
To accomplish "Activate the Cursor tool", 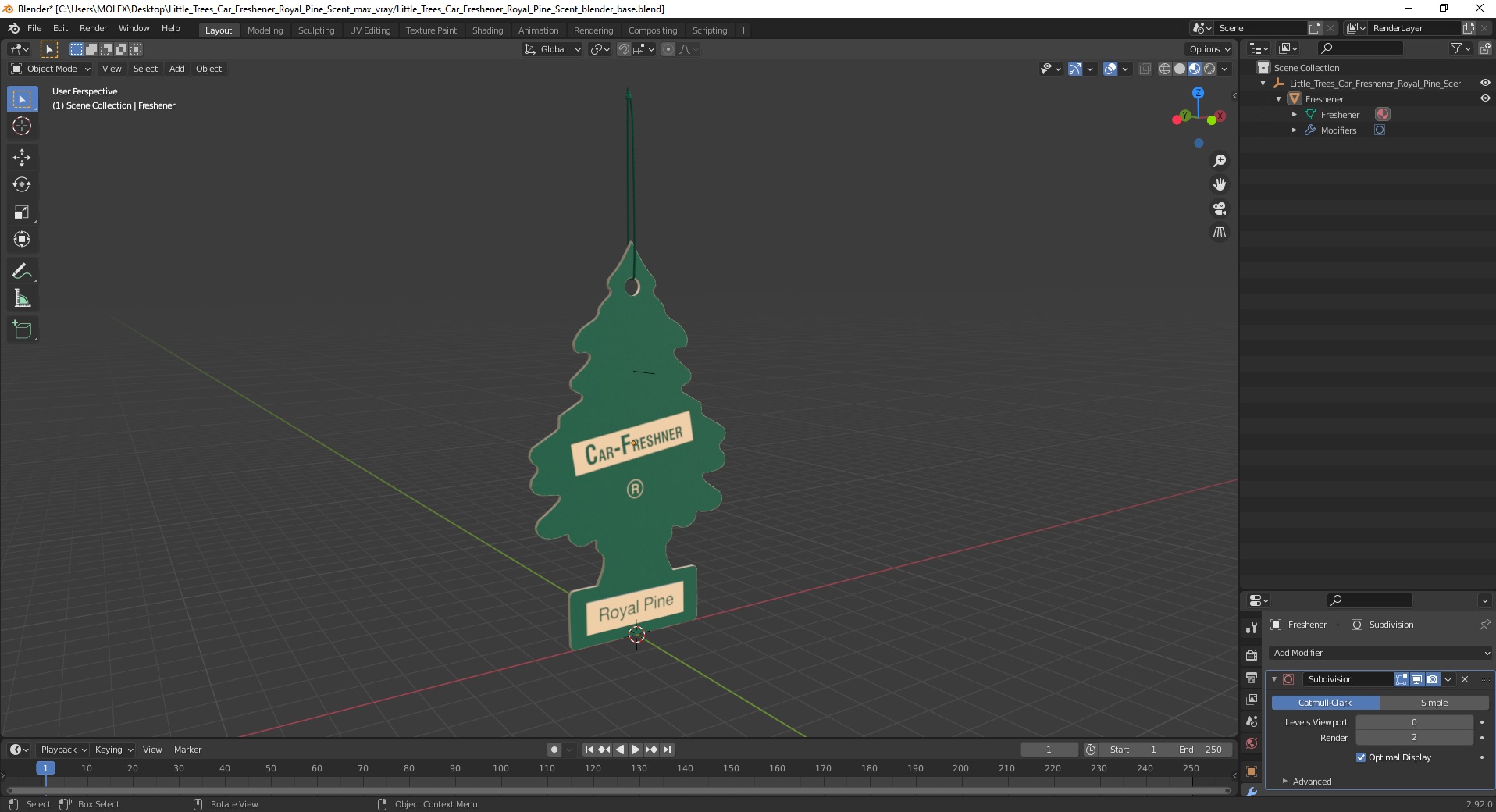I will (22, 126).
